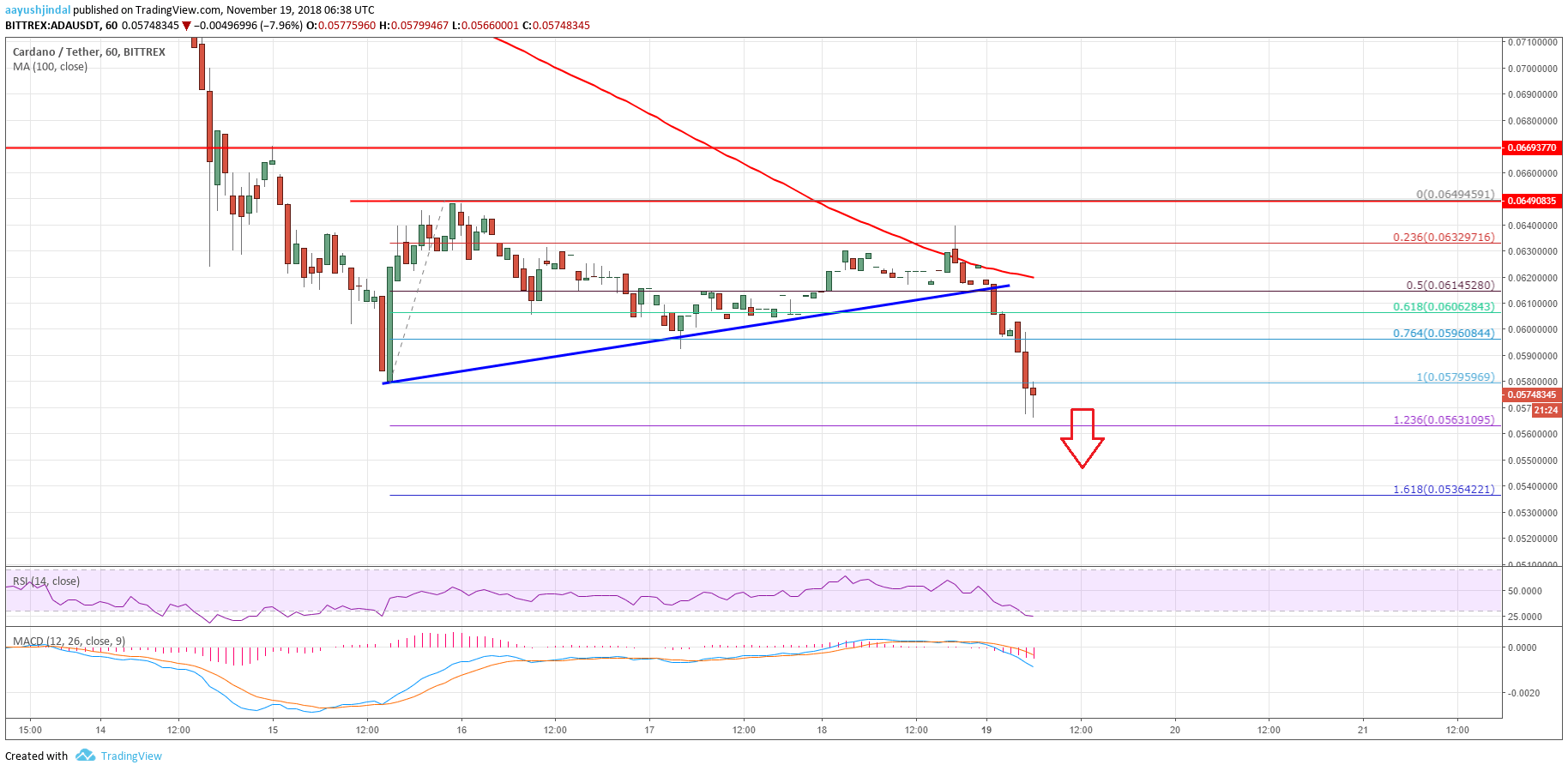This screenshot has height=771, width=1568.
Task: Click the RSI 25.0000 axis value
Action: click(x=1525, y=617)
